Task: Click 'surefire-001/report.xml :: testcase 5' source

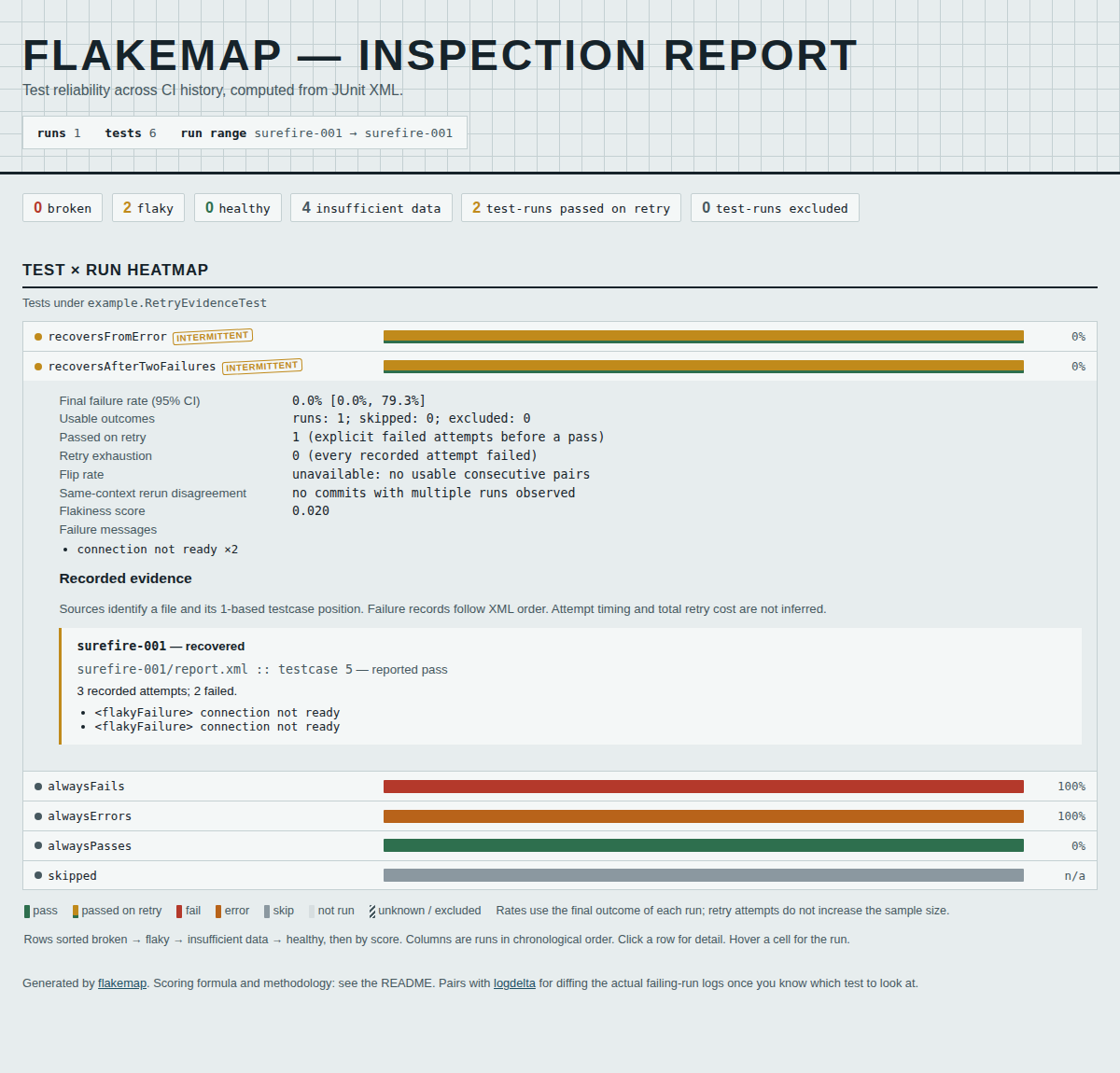Action: point(215,669)
